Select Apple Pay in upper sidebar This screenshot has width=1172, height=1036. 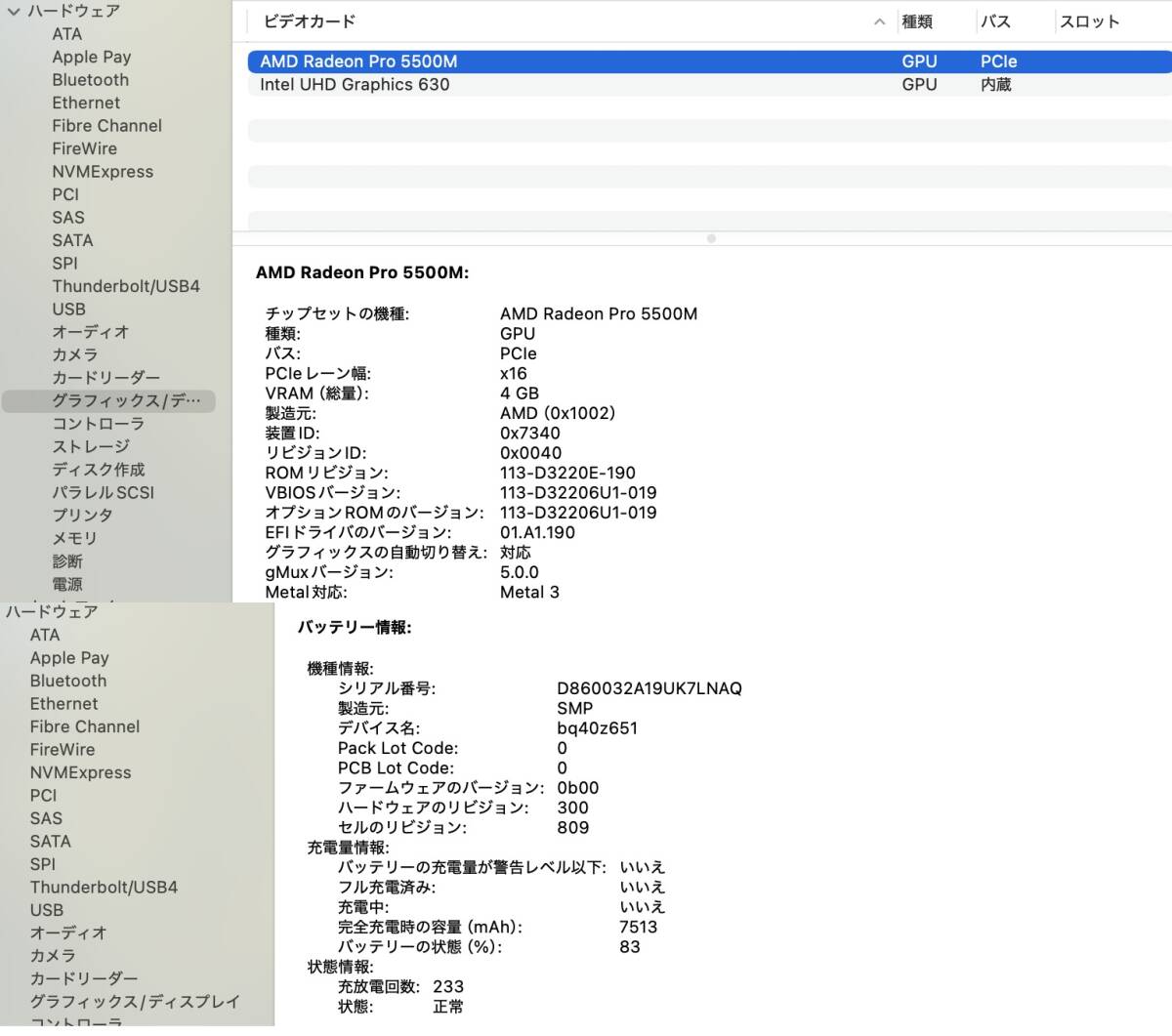point(92,57)
